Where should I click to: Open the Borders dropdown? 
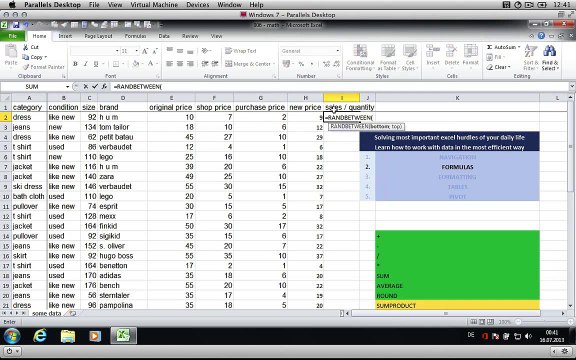tap(123, 64)
